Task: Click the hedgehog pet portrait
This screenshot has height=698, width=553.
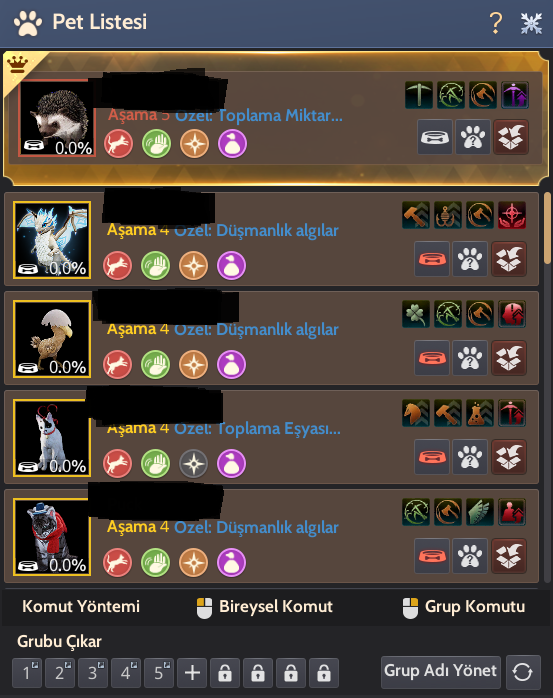Action: click(x=56, y=118)
